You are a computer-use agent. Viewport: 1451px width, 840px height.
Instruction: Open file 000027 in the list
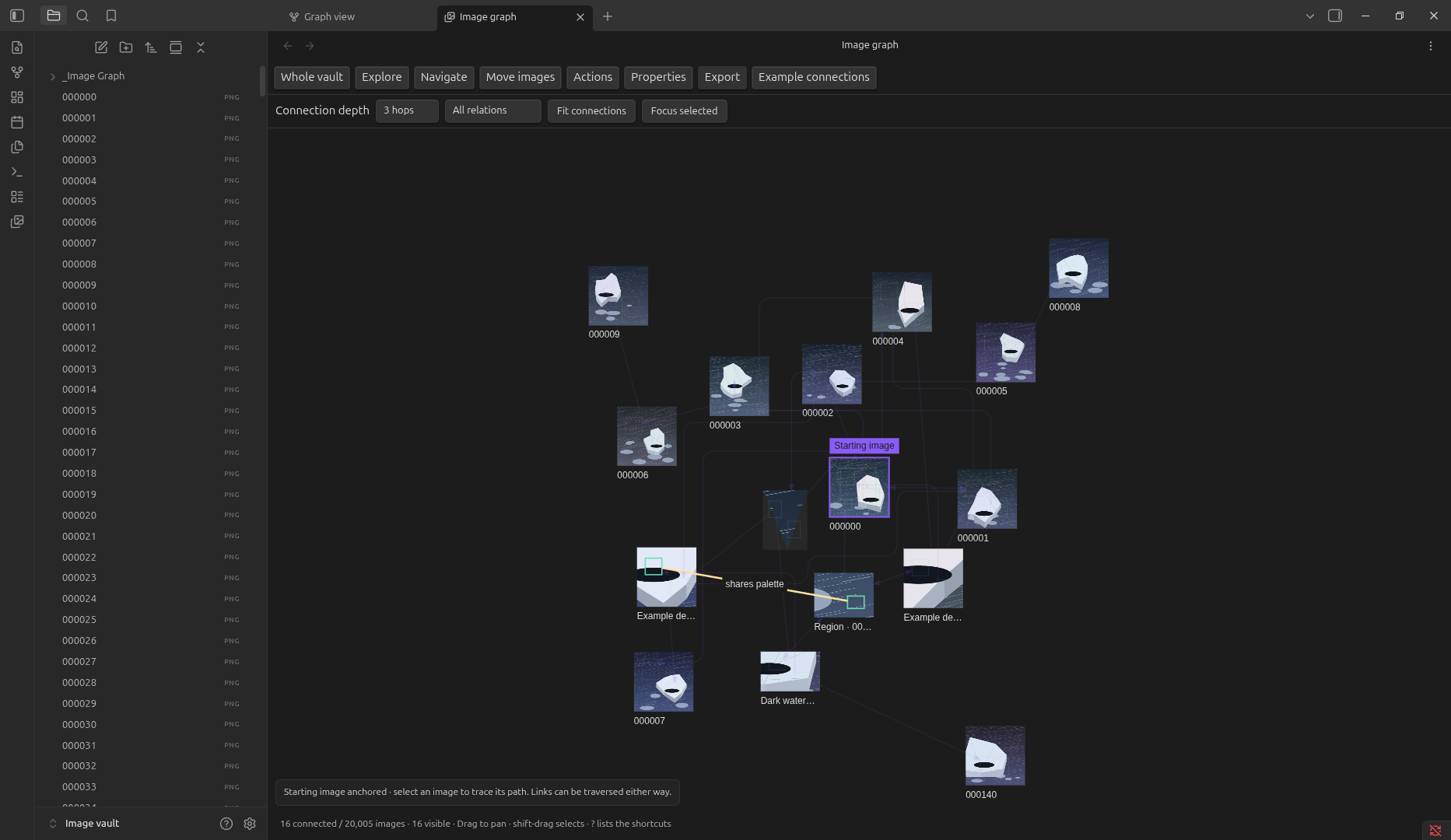click(x=151, y=661)
